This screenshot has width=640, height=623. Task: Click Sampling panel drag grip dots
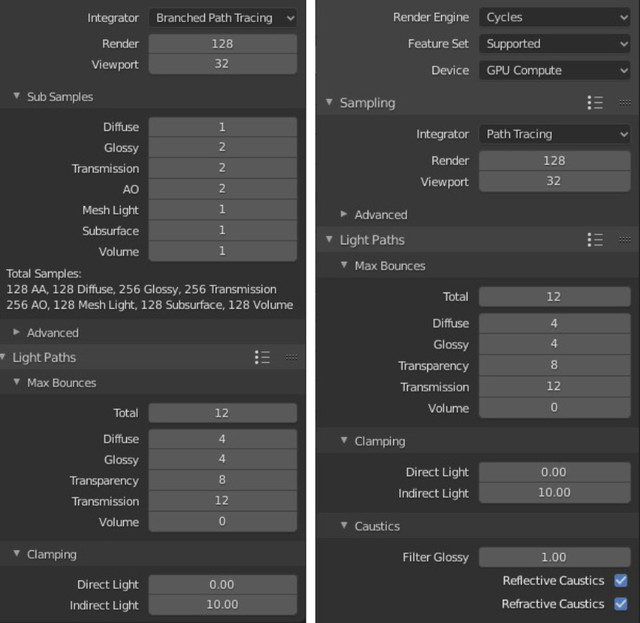click(x=624, y=102)
